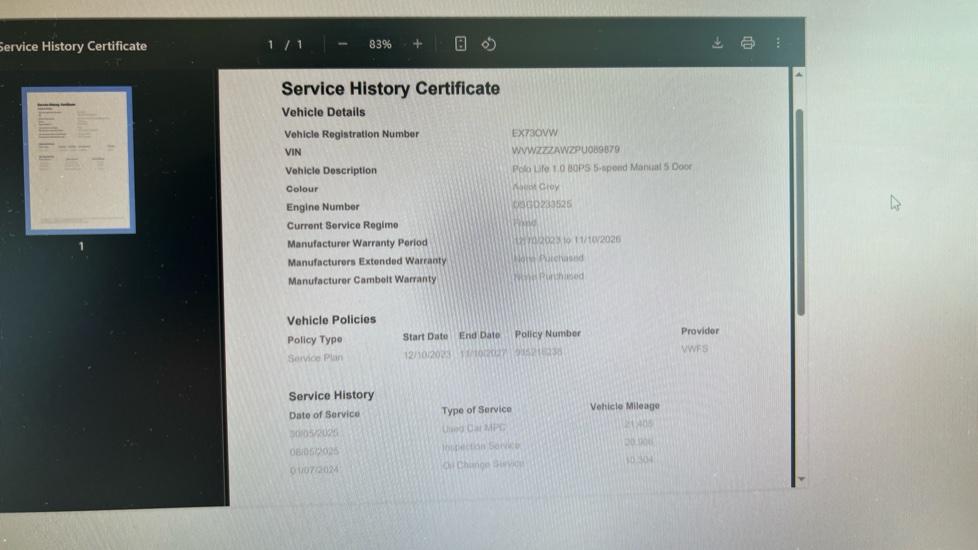Click the Provider column header
This screenshot has width=978, height=550.
(x=700, y=331)
